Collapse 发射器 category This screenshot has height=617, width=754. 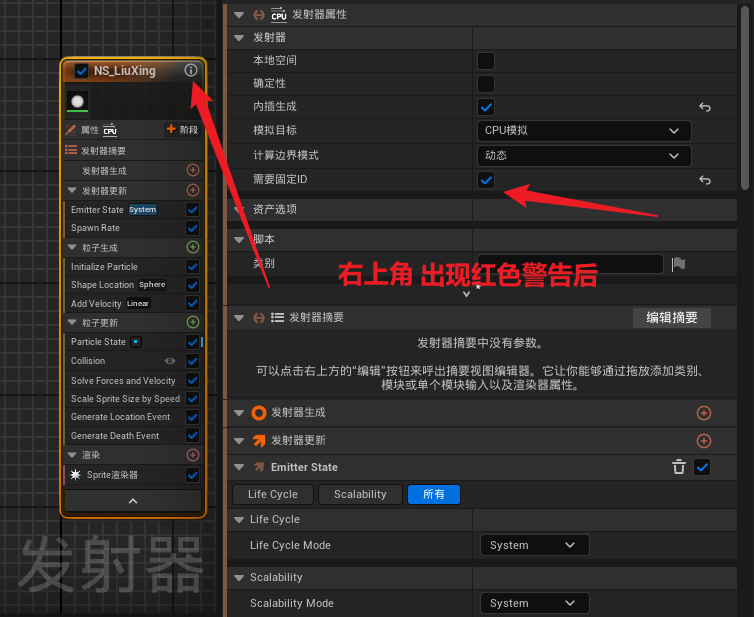coord(239,38)
